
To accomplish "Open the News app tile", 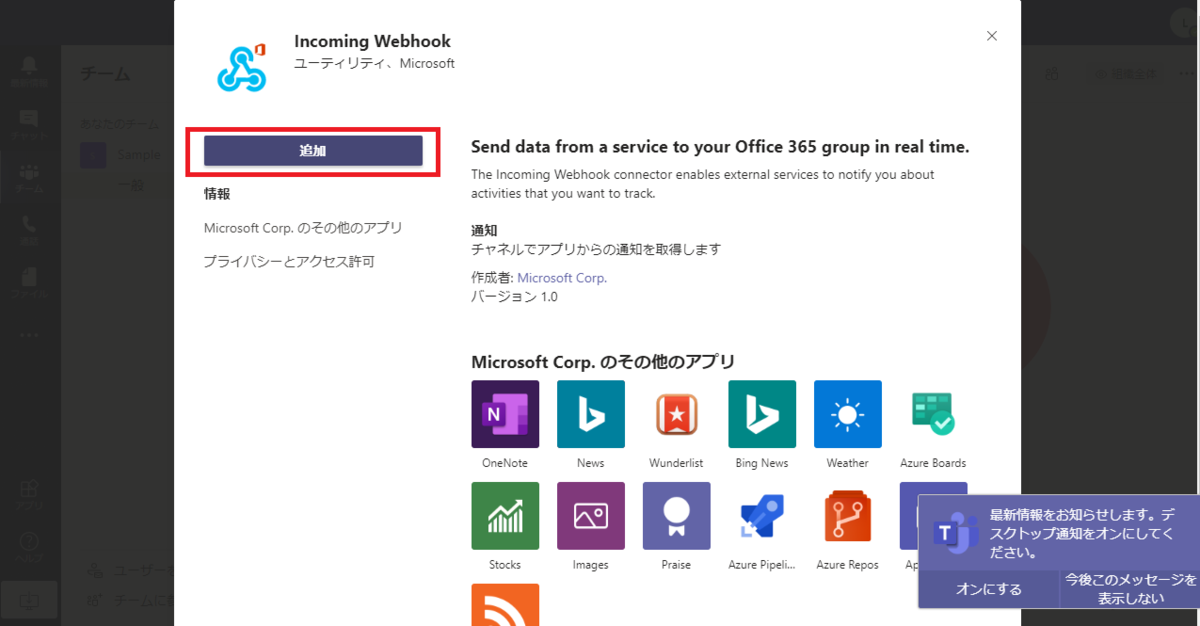I will [x=591, y=414].
